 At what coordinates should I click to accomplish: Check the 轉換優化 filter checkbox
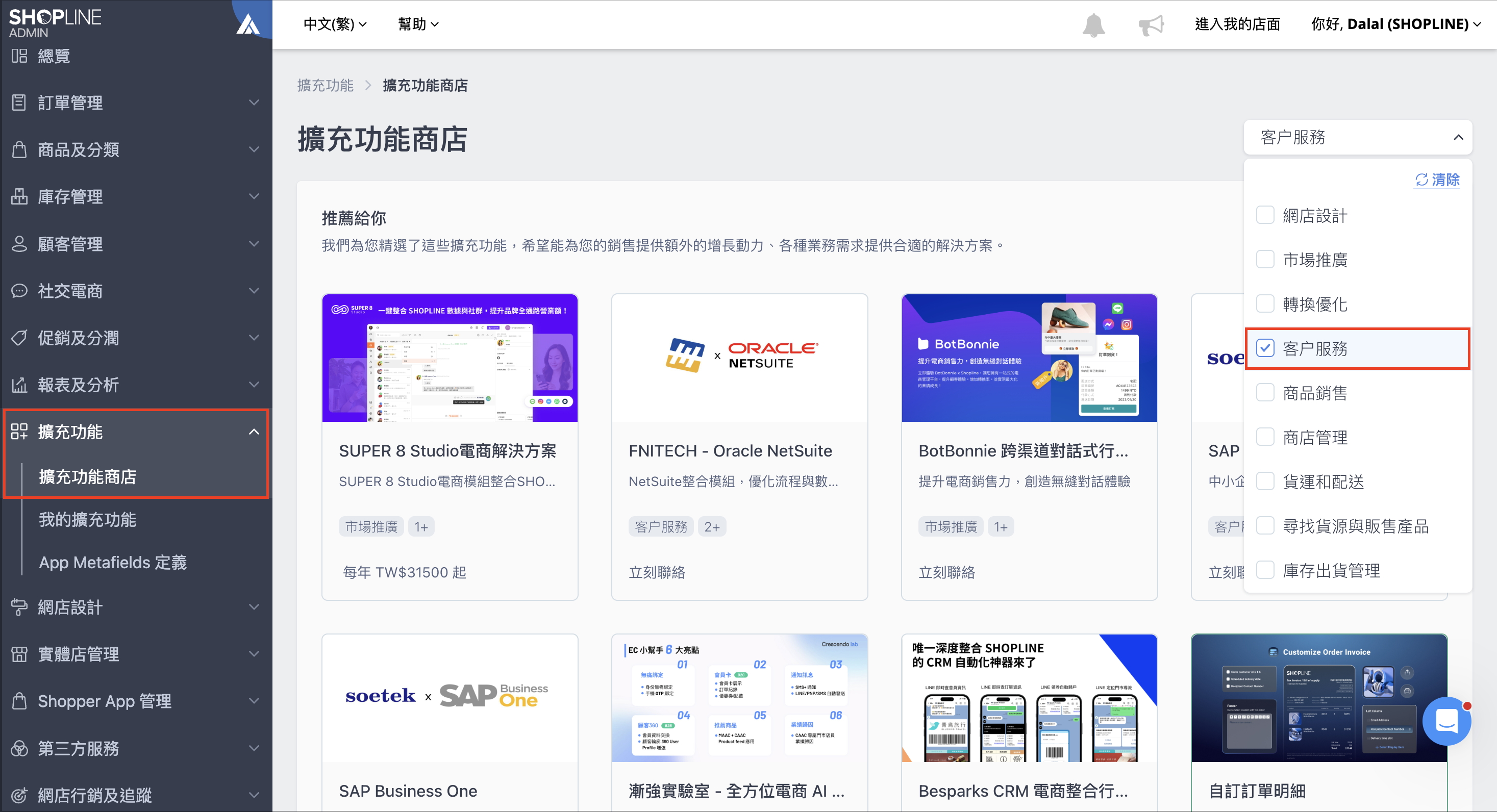pos(1265,304)
